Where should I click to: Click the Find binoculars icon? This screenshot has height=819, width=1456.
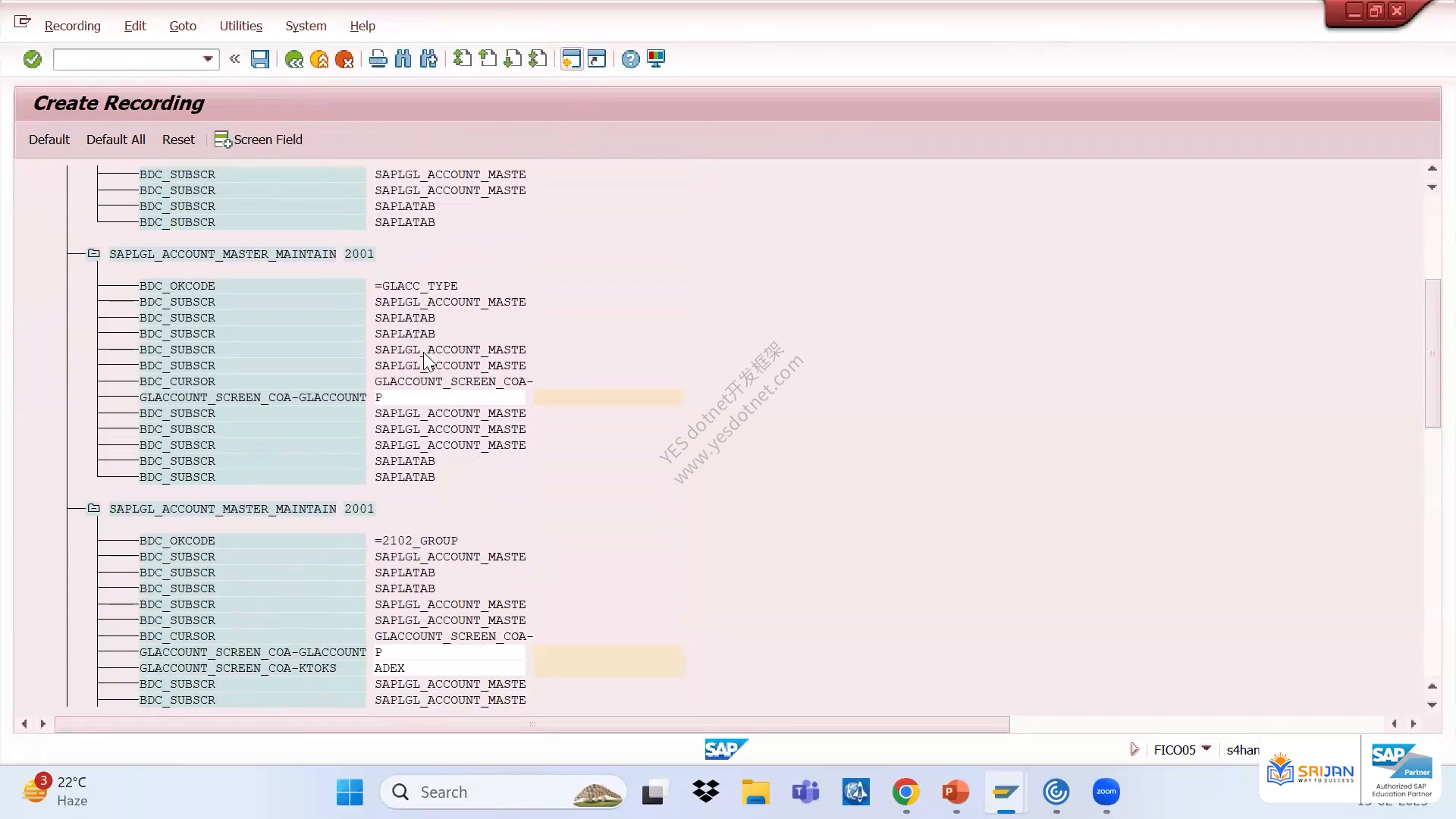(403, 59)
